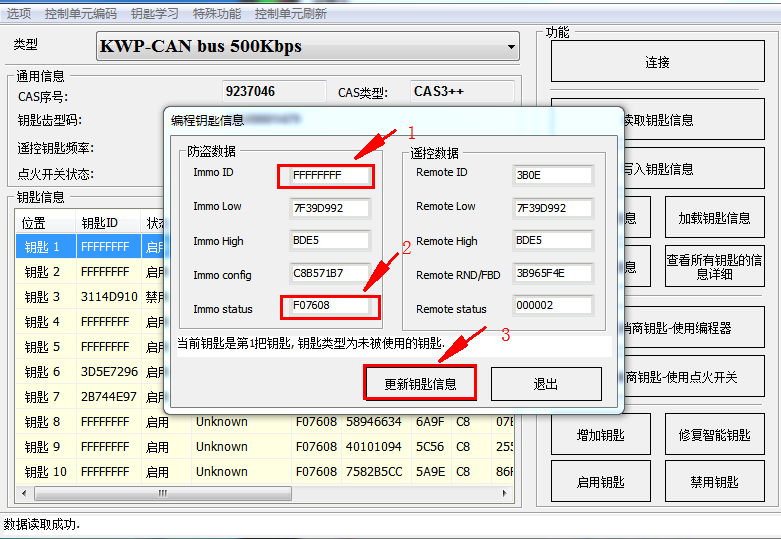The height and width of the screenshot is (539, 781).
Task: Click 退出 to close the dialog
Action: tap(546, 384)
